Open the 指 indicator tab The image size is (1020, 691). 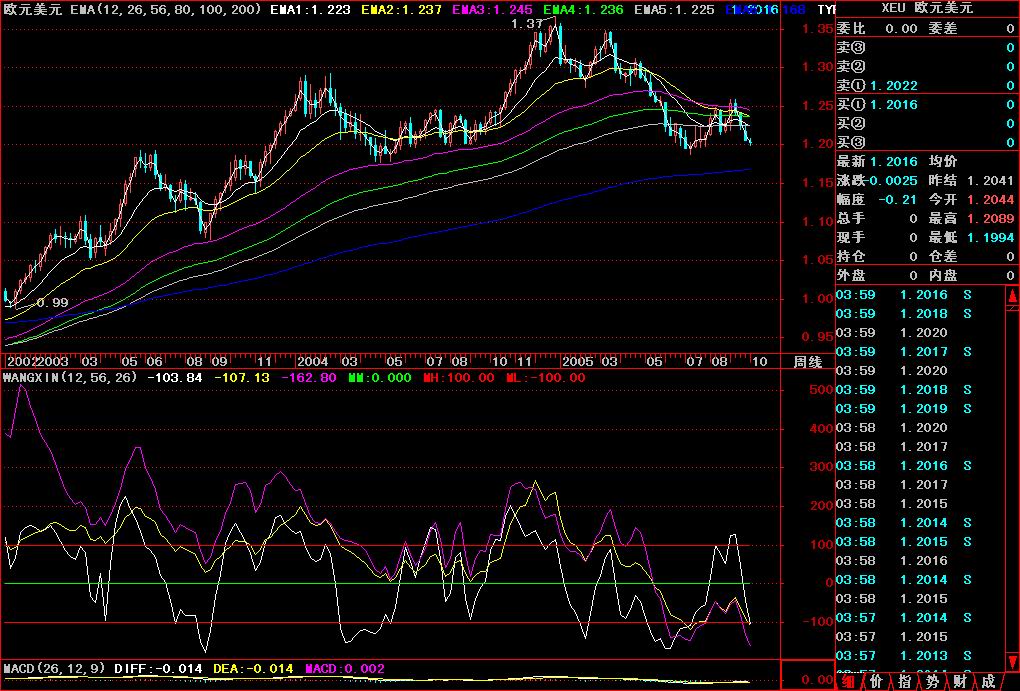pyautogui.click(x=905, y=681)
